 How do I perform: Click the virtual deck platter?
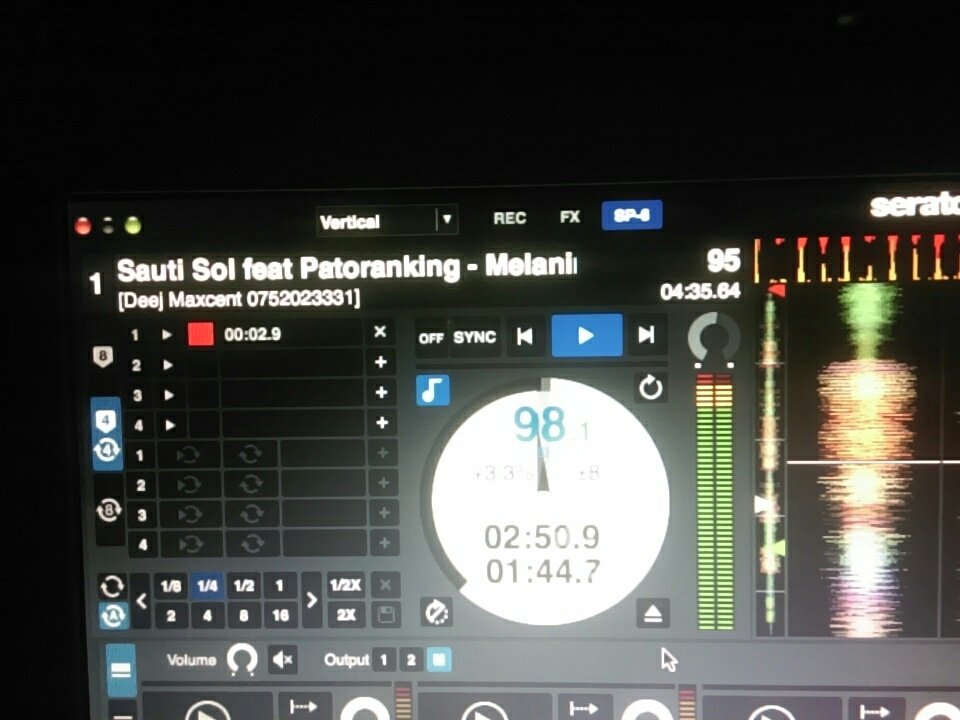pos(549,501)
